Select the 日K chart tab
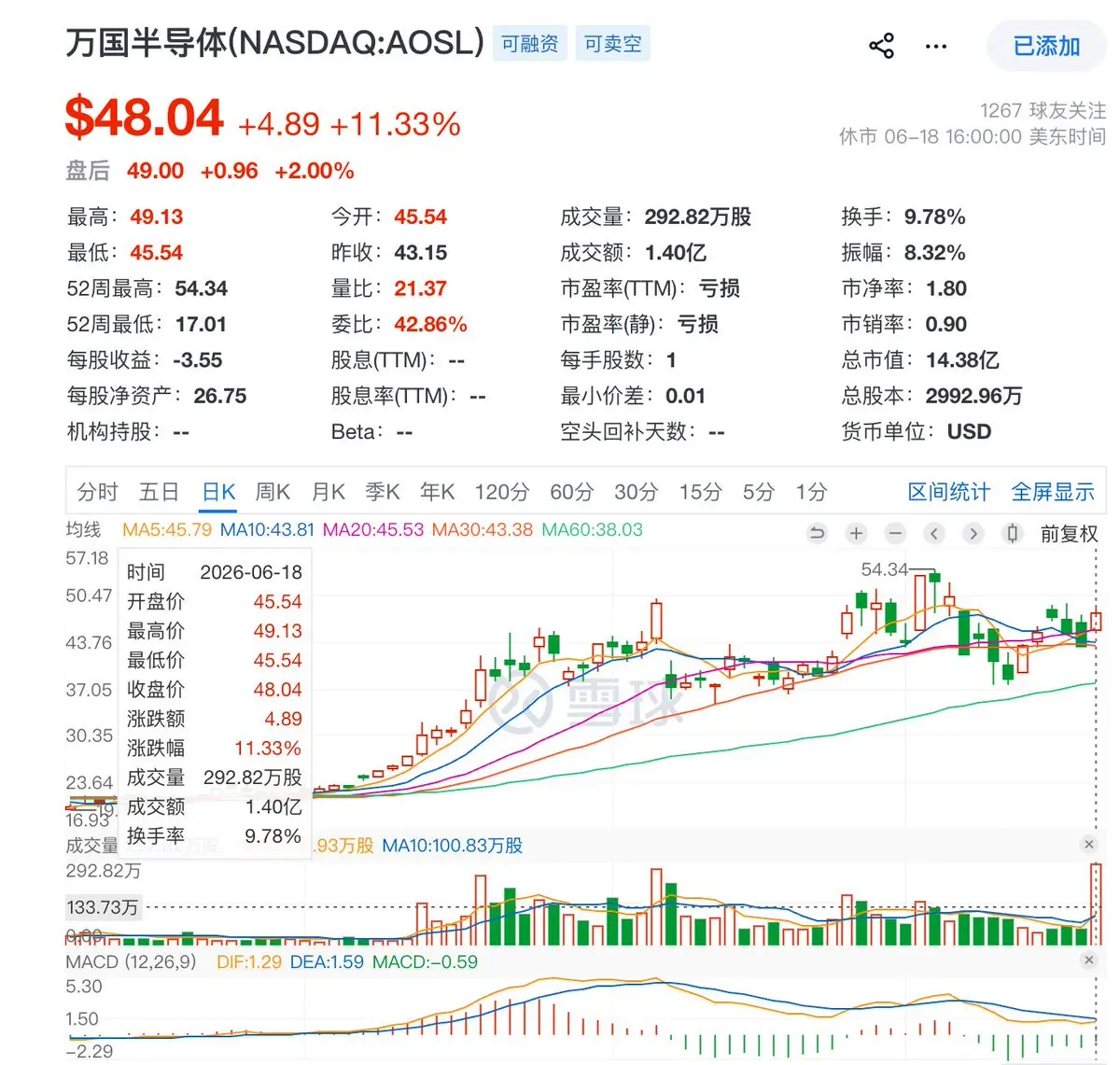 point(219,492)
